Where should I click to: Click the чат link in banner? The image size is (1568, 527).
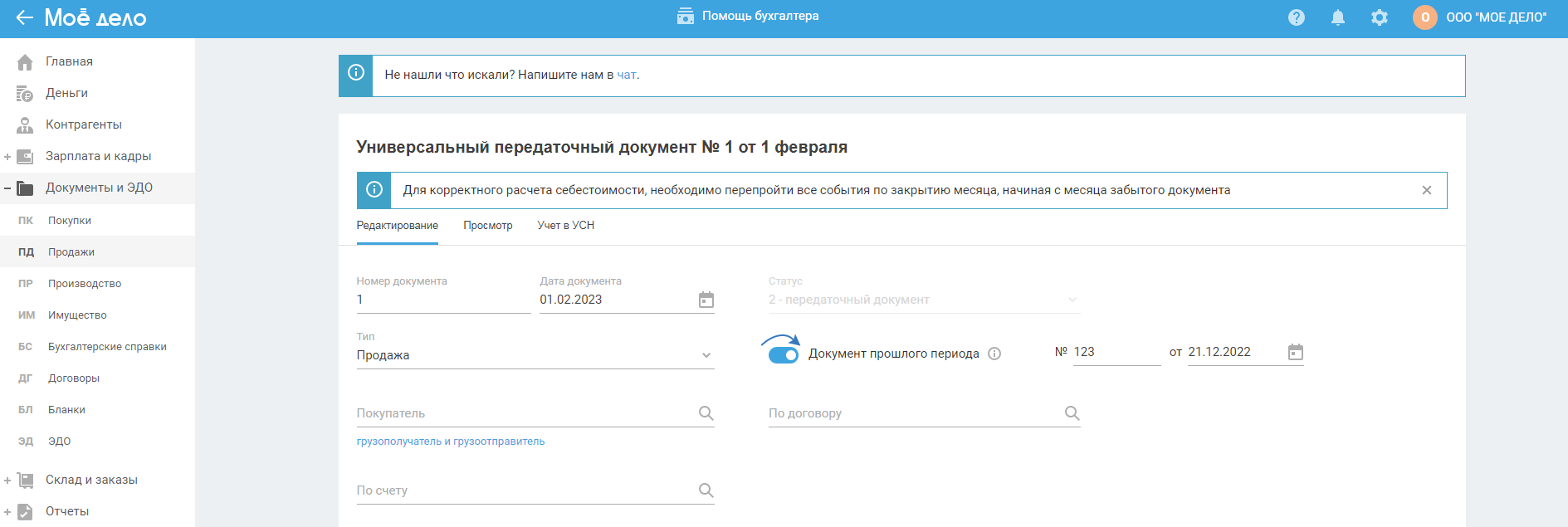(x=627, y=75)
